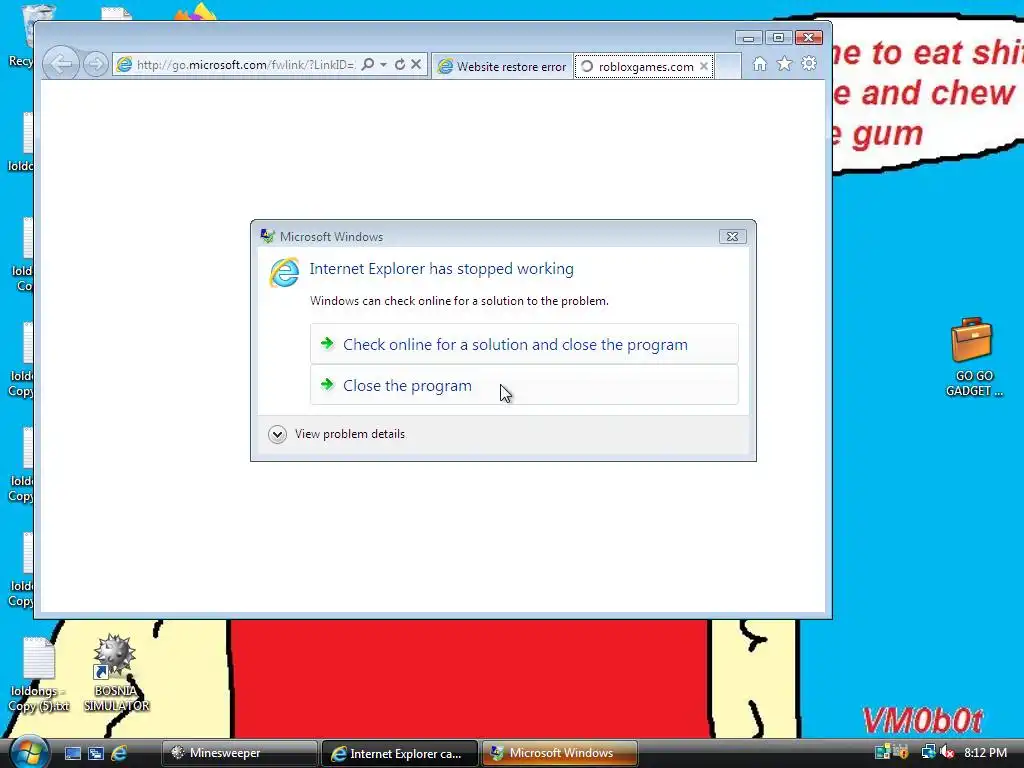
Task: Click the muted volume tray icon
Action: point(947,752)
